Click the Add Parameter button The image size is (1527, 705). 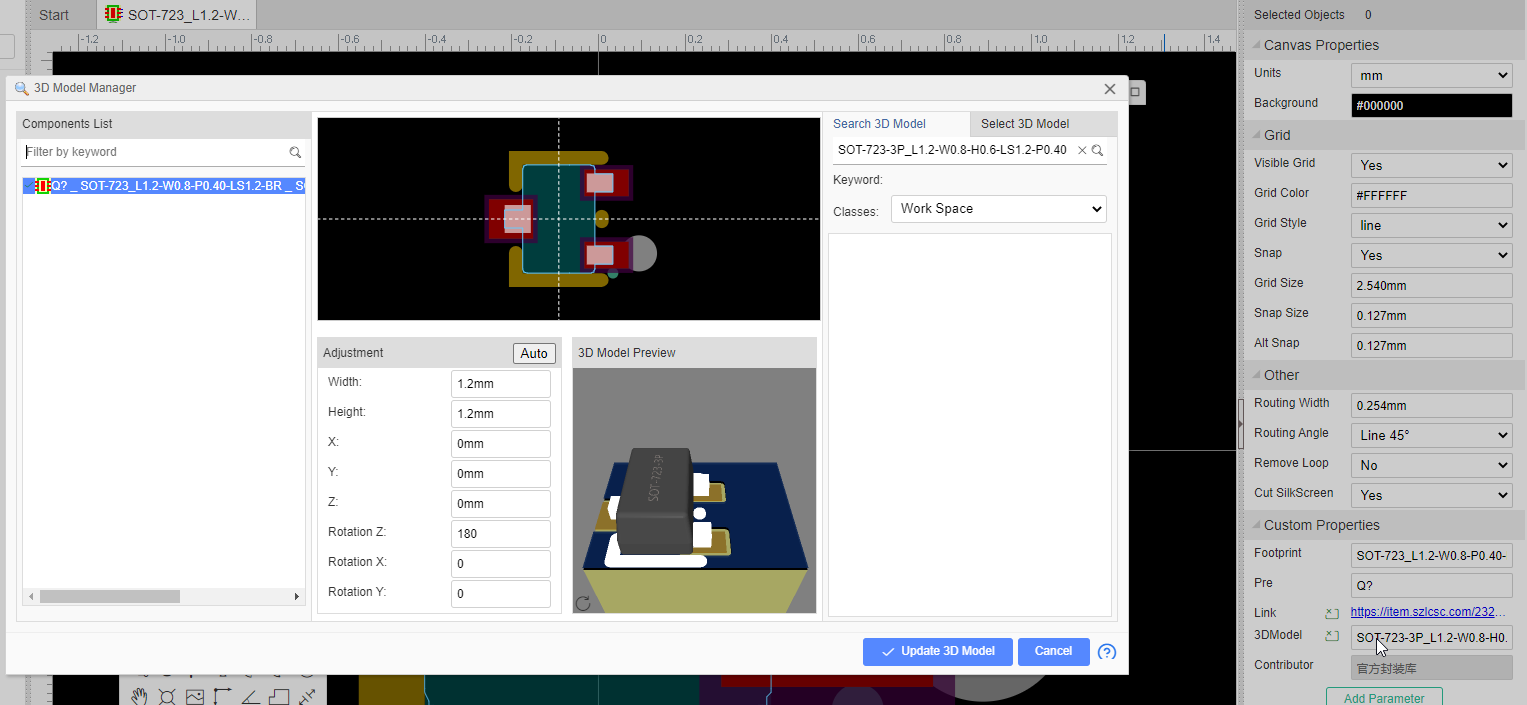1383,698
